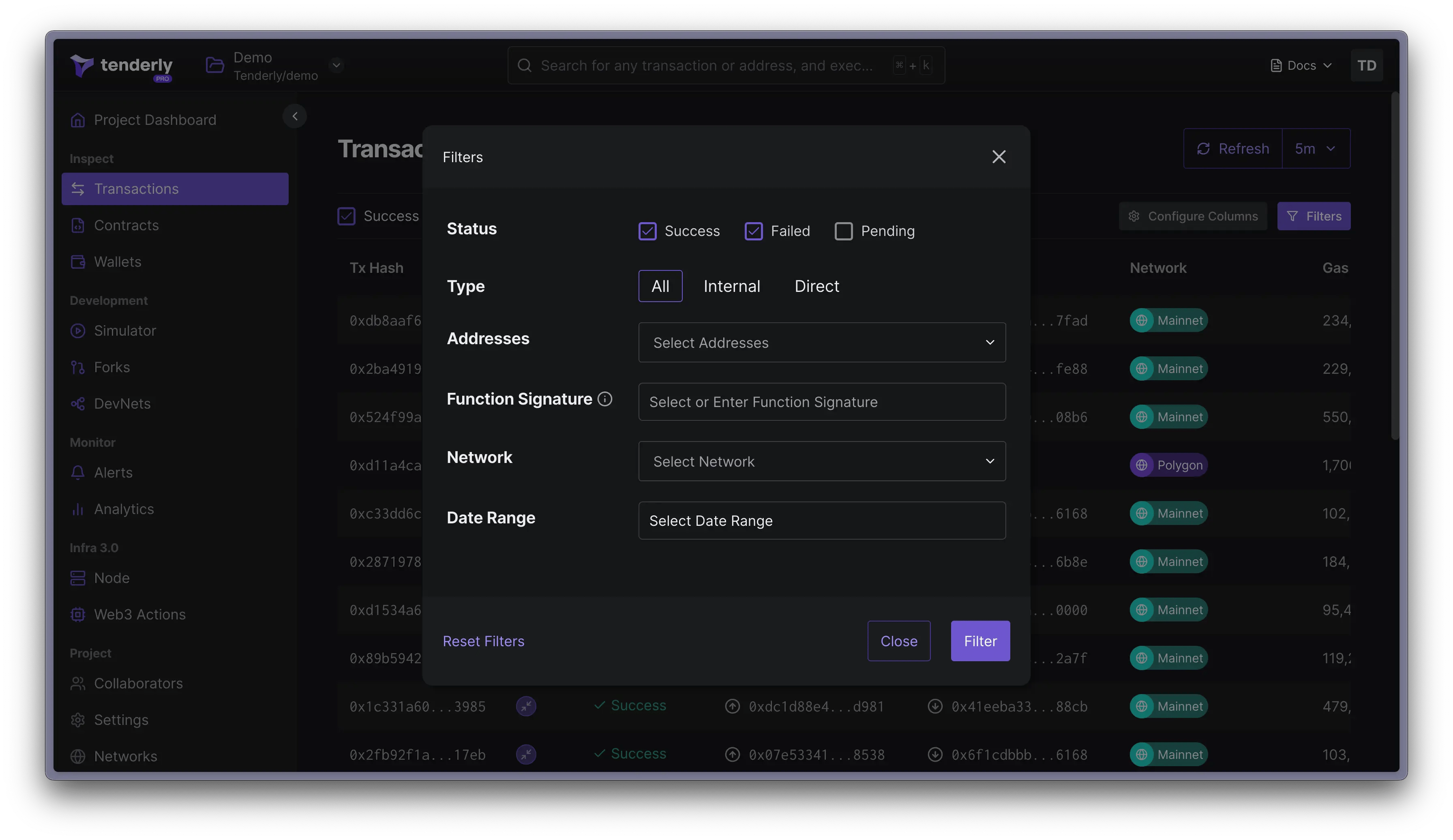
Task: Click the Settings gear icon in sidebar
Action: pos(78,720)
